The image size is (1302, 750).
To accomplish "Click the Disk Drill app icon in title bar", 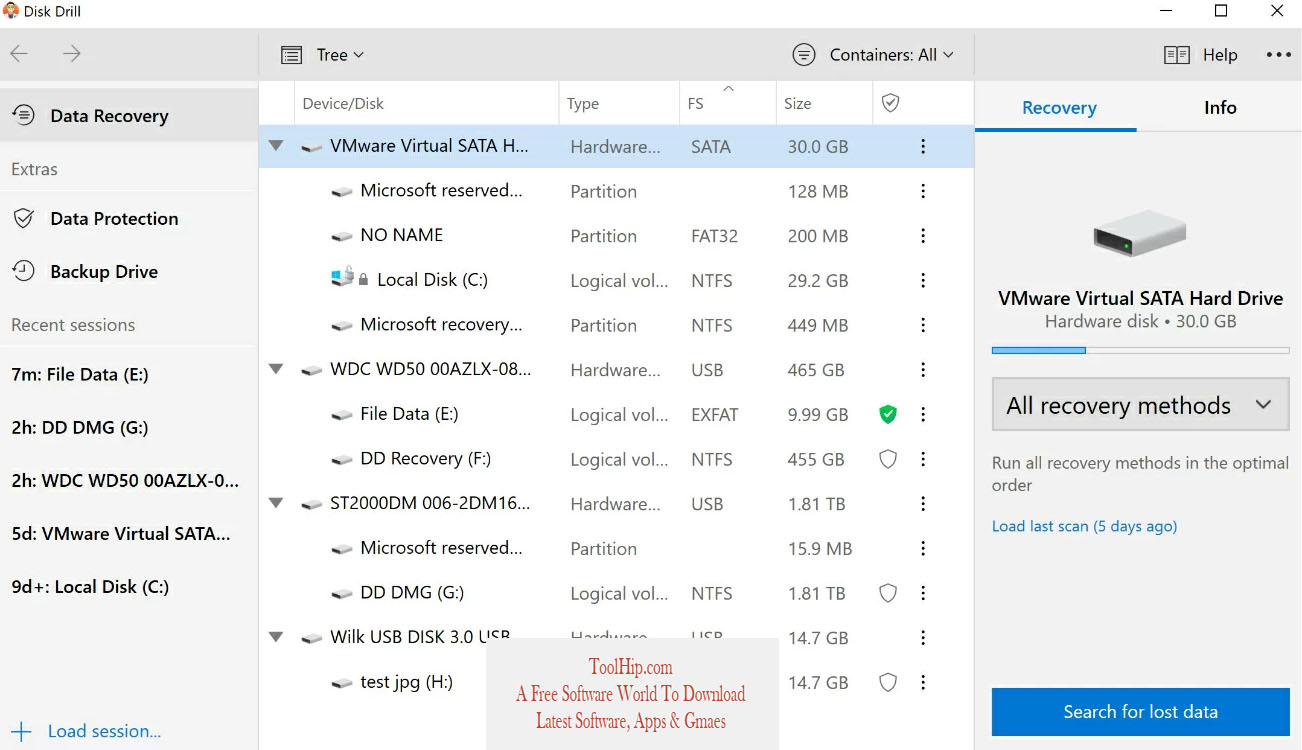I will (x=10, y=11).
